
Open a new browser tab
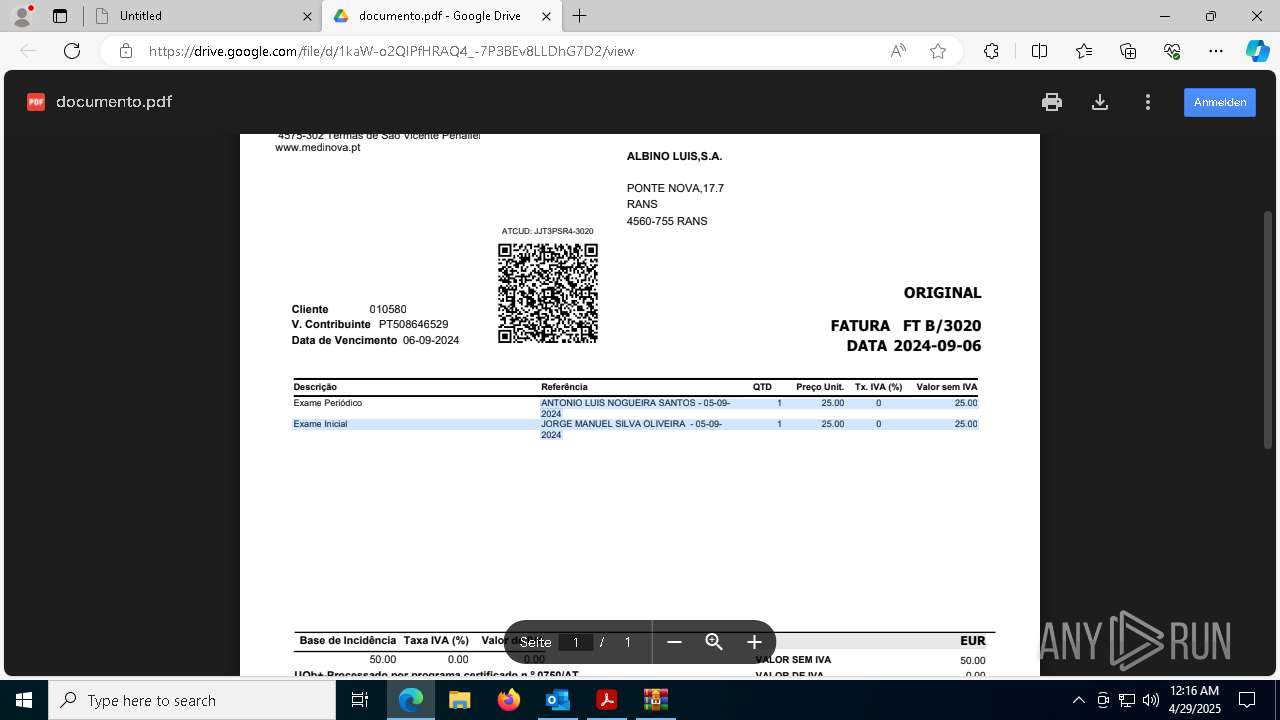pos(580,16)
